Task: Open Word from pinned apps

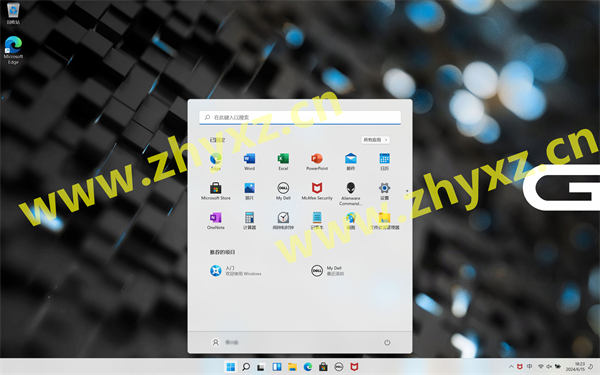Action: click(x=249, y=161)
